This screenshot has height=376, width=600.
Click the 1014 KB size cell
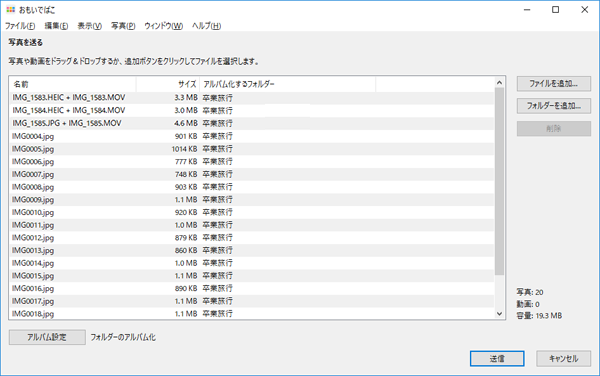point(184,149)
